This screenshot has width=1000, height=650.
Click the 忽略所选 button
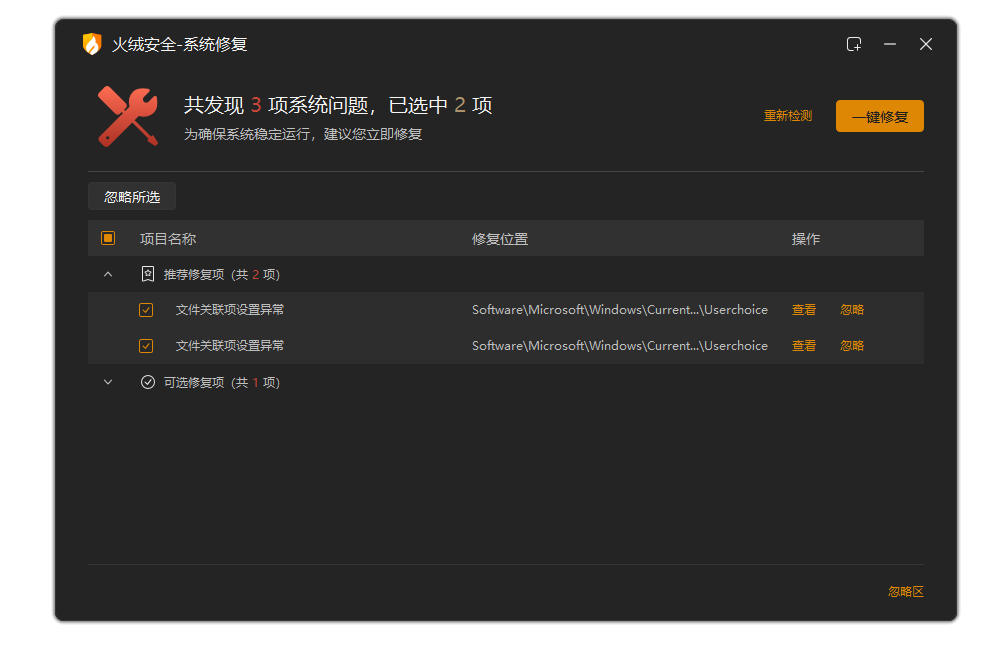click(x=132, y=196)
